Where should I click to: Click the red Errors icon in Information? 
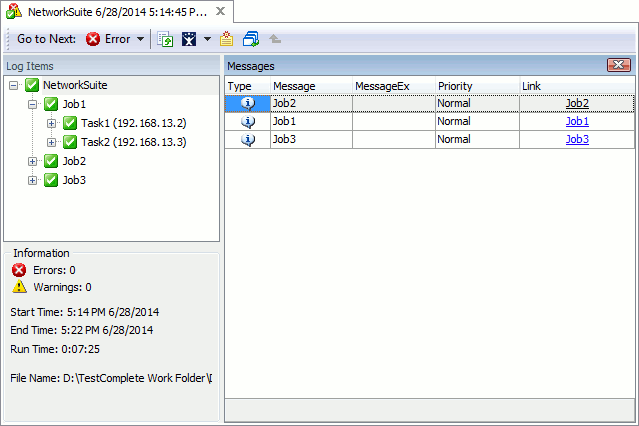pyautogui.click(x=19, y=270)
